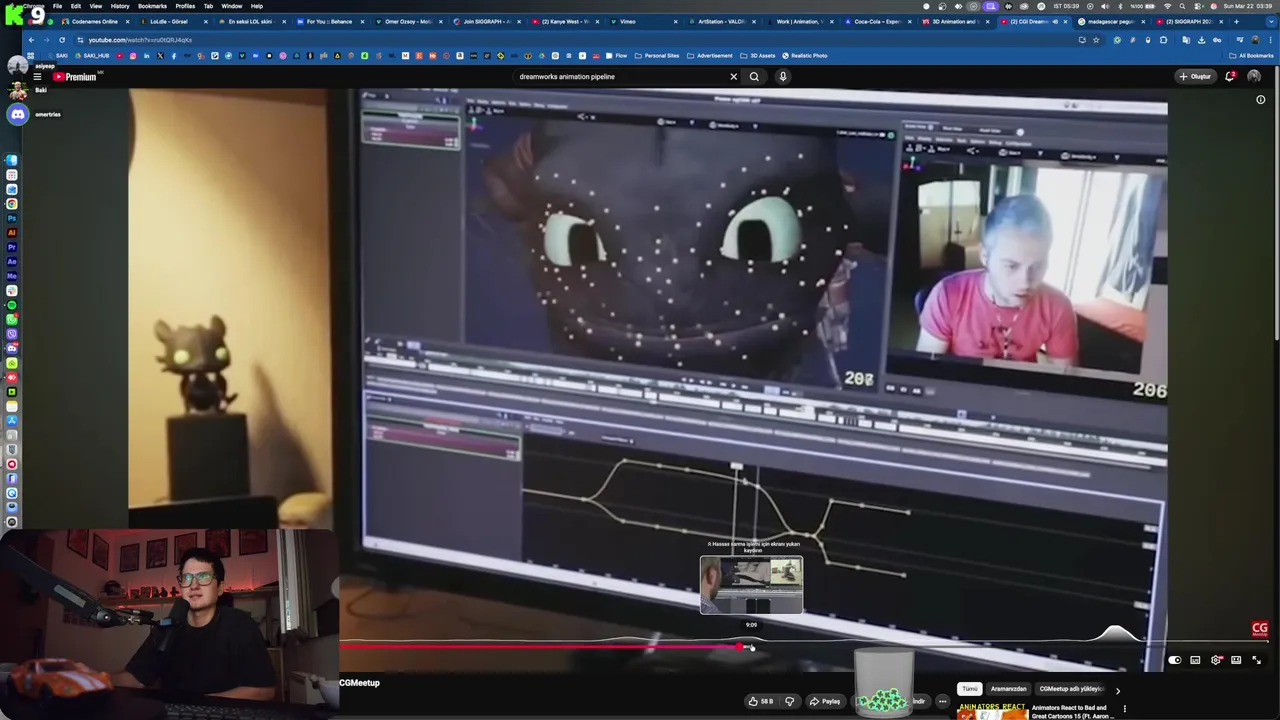Image resolution: width=1280 pixels, height=720 pixels.
Task: Open macOS Wi-Fi status menu
Action: coord(1166,6)
